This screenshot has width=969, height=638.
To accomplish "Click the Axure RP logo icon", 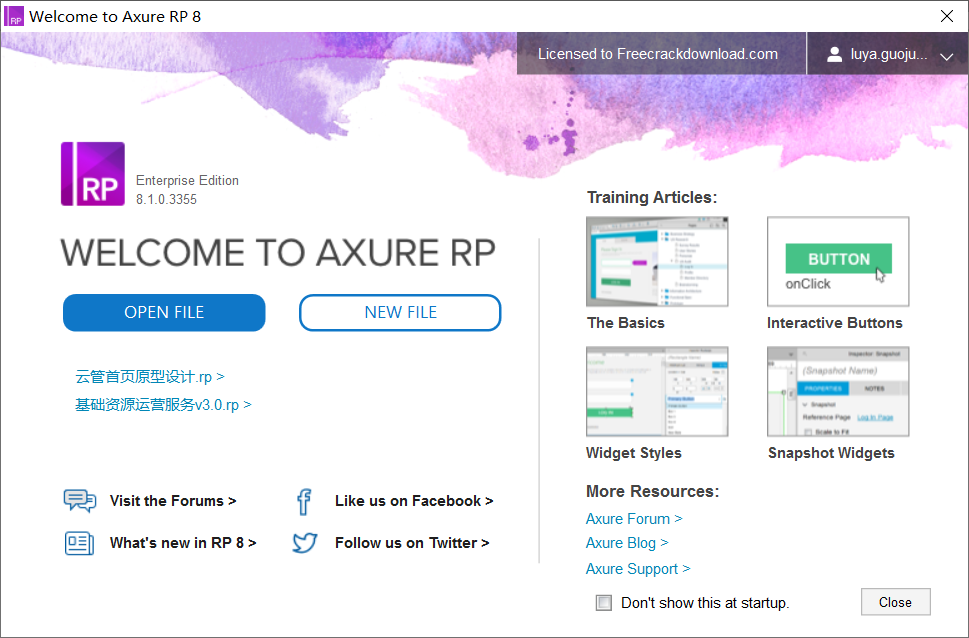I will (x=93, y=174).
